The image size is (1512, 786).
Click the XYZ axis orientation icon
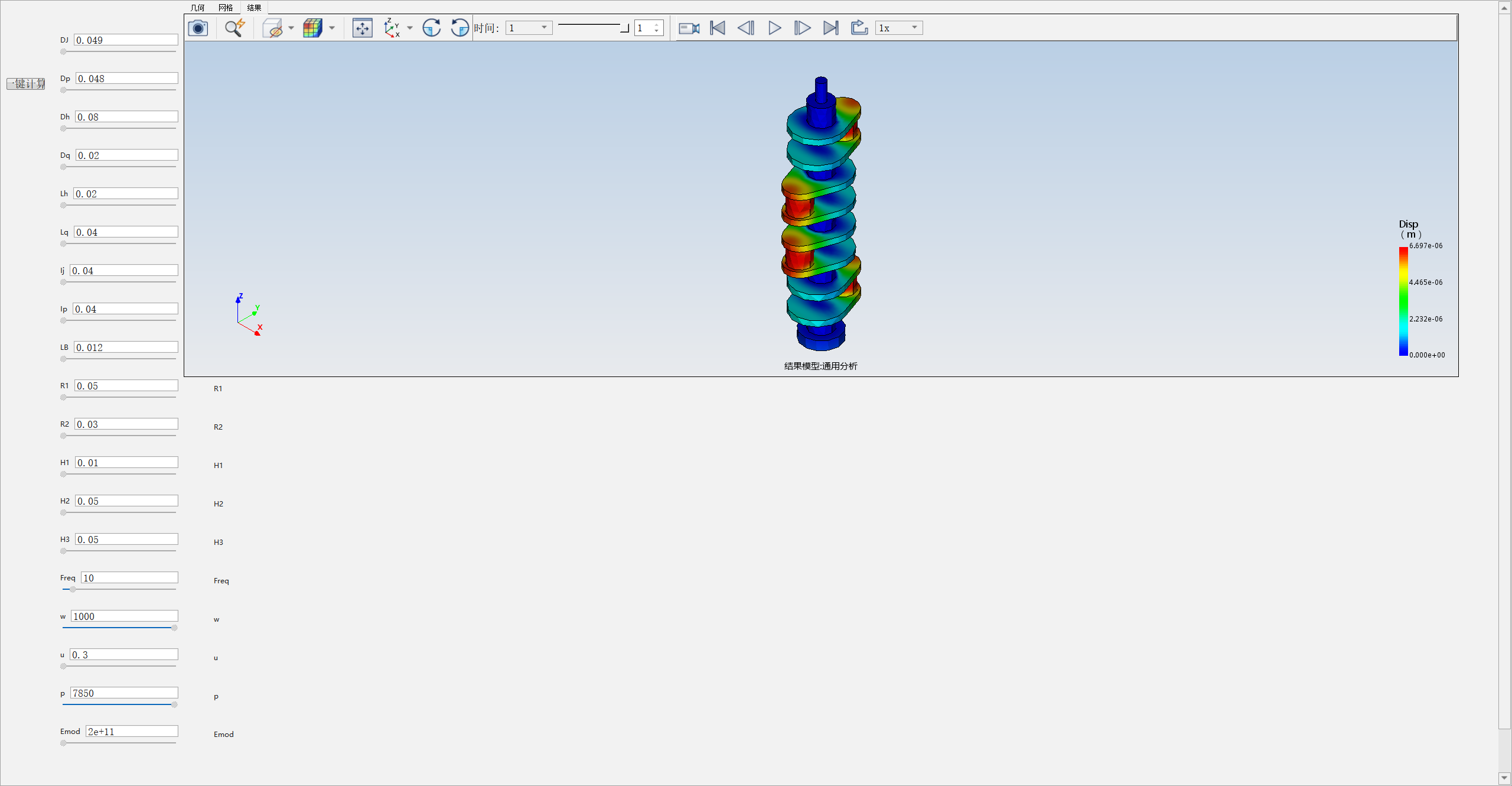[x=392, y=28]
